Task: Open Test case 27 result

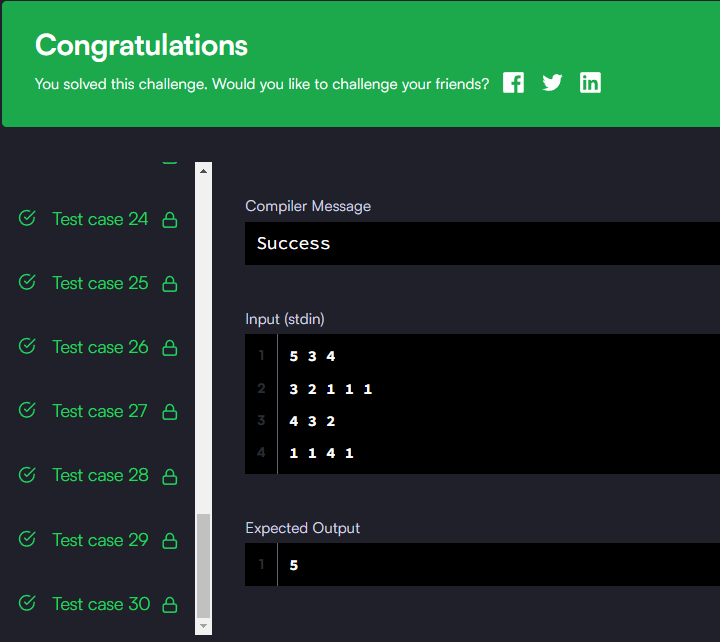Action: [100, 411]
